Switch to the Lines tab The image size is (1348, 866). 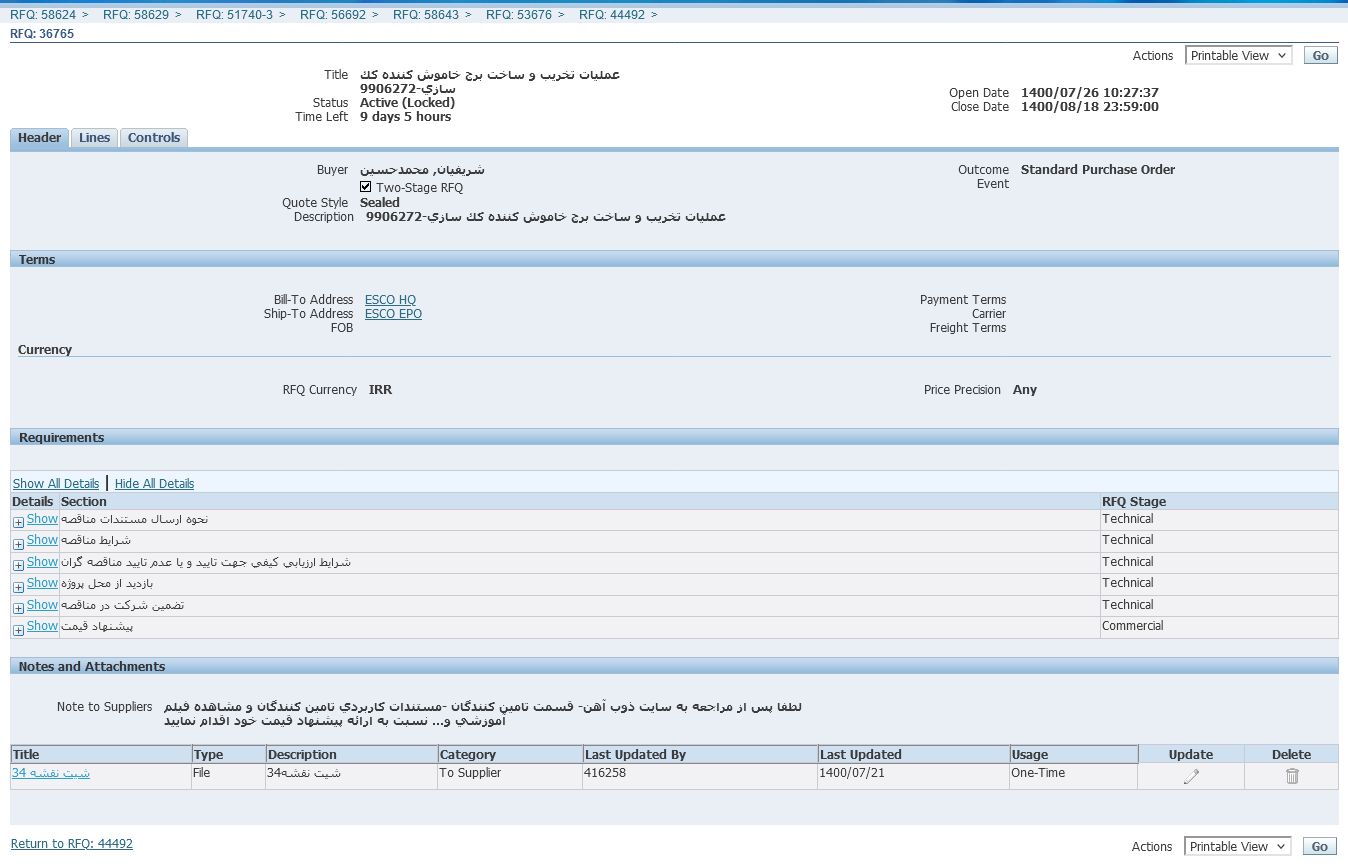(x=94, y=138)
